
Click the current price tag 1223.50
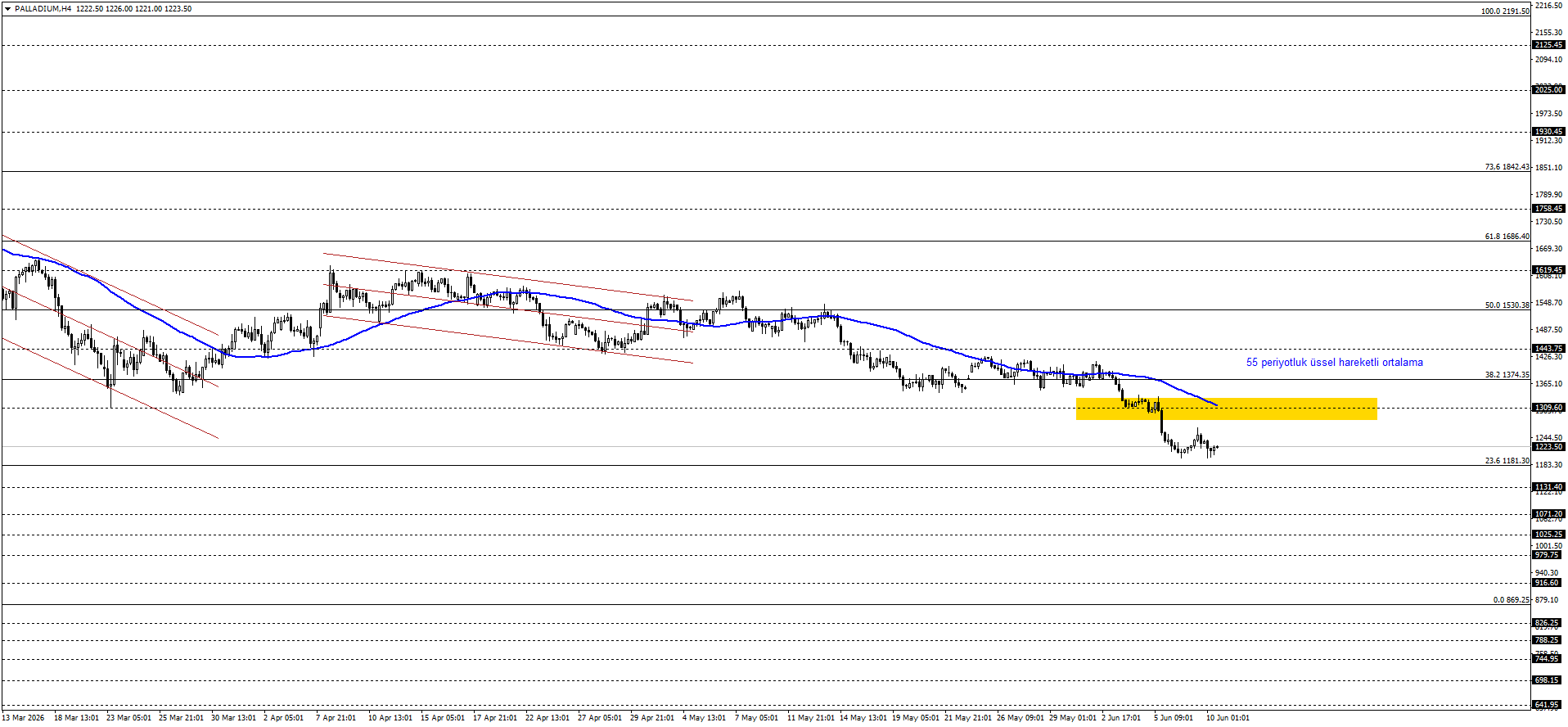1548,447
